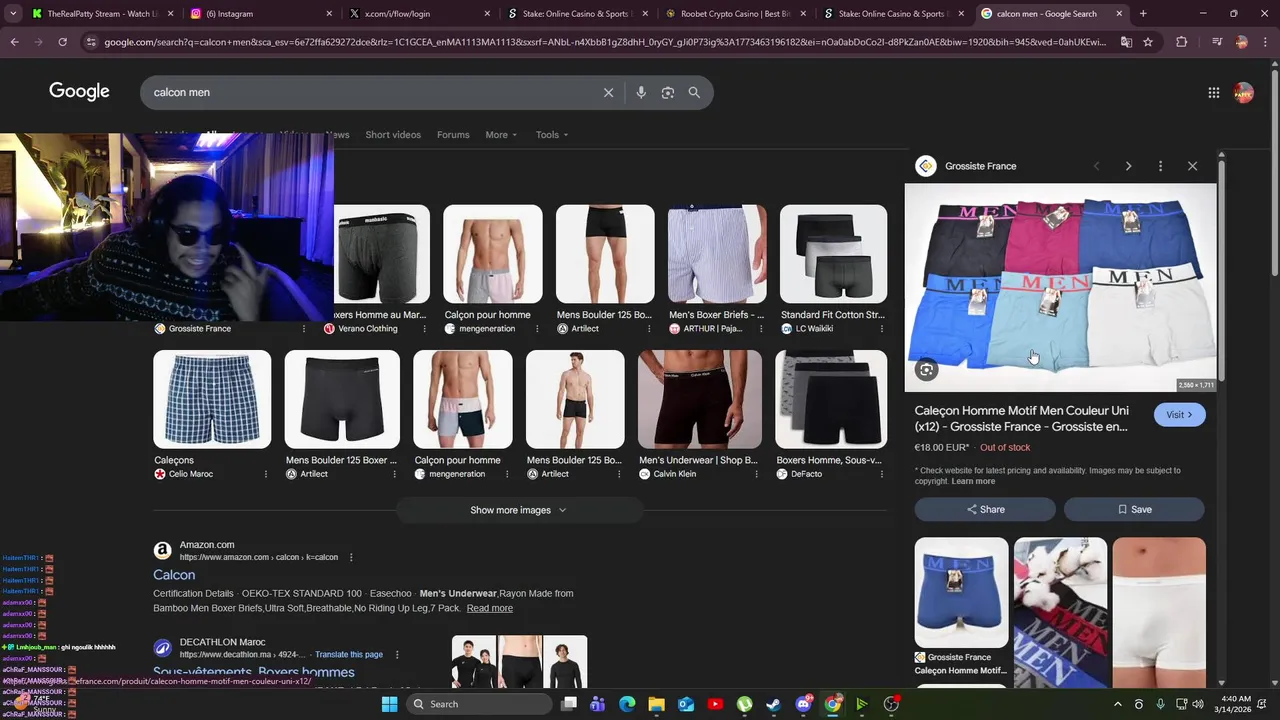Open the Learn more copyright link
The image size is (1280, 720).
[973, 481]
